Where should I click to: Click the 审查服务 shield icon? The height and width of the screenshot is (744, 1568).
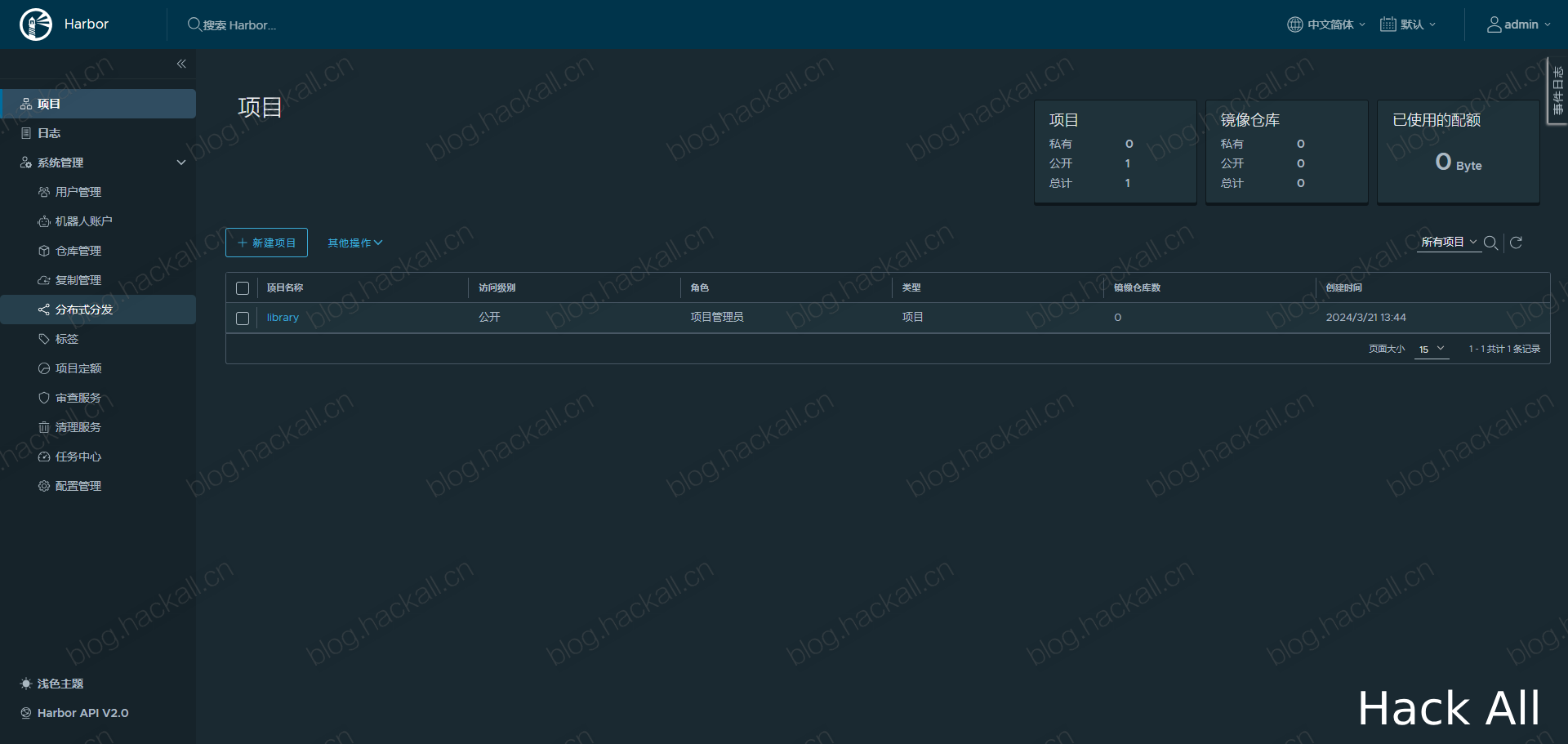coord(44,398)
